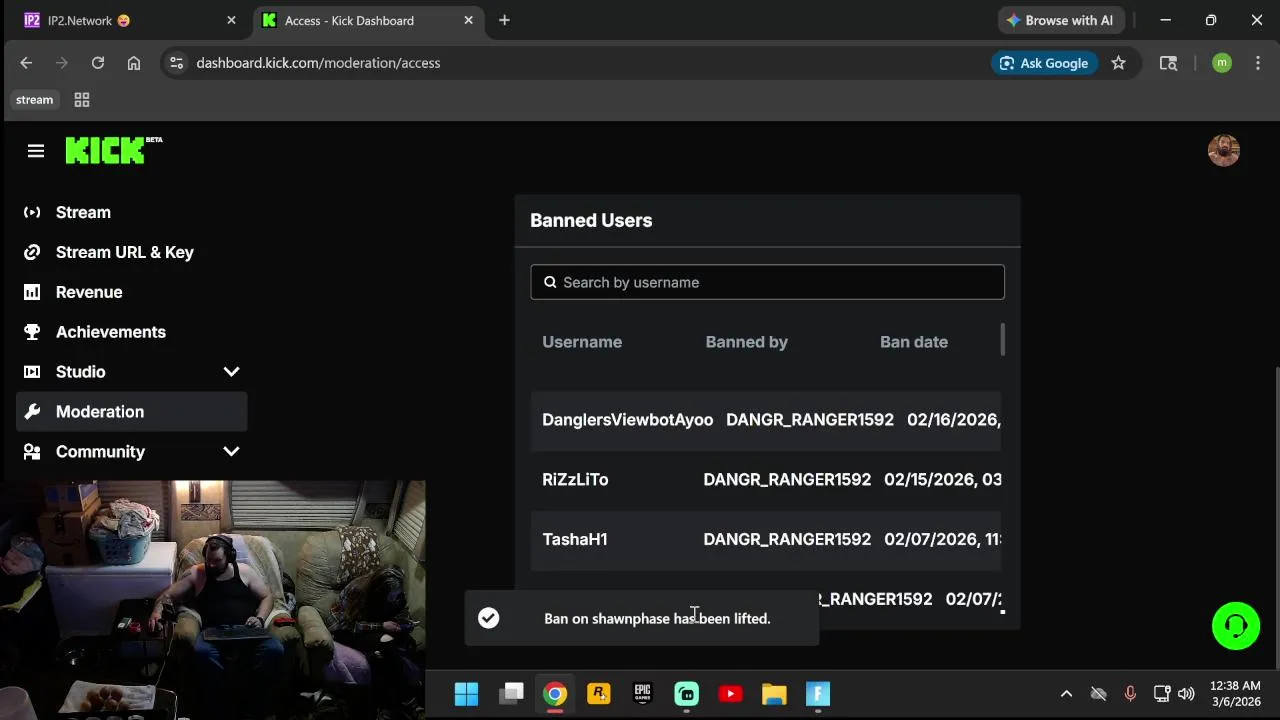Click the Ask Google button
Screen dimensions: 1280x720
(1045, 63)
